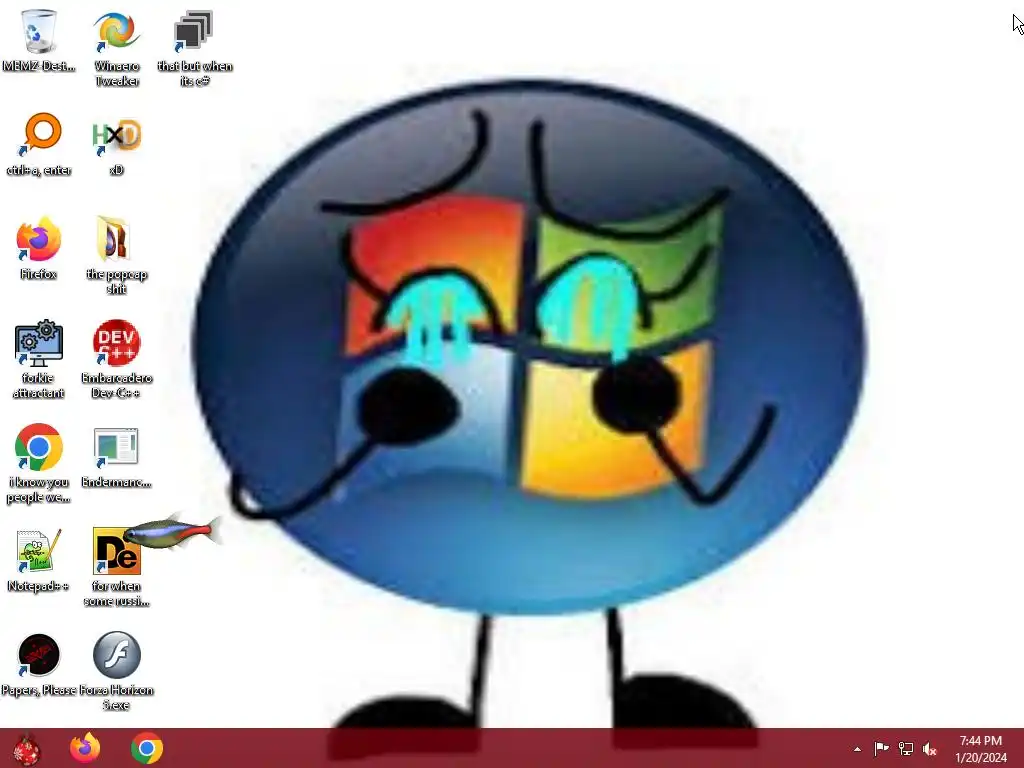Screen dimensions: 1024x768
Task: Open network status tray icon
Action: (906, 748)
